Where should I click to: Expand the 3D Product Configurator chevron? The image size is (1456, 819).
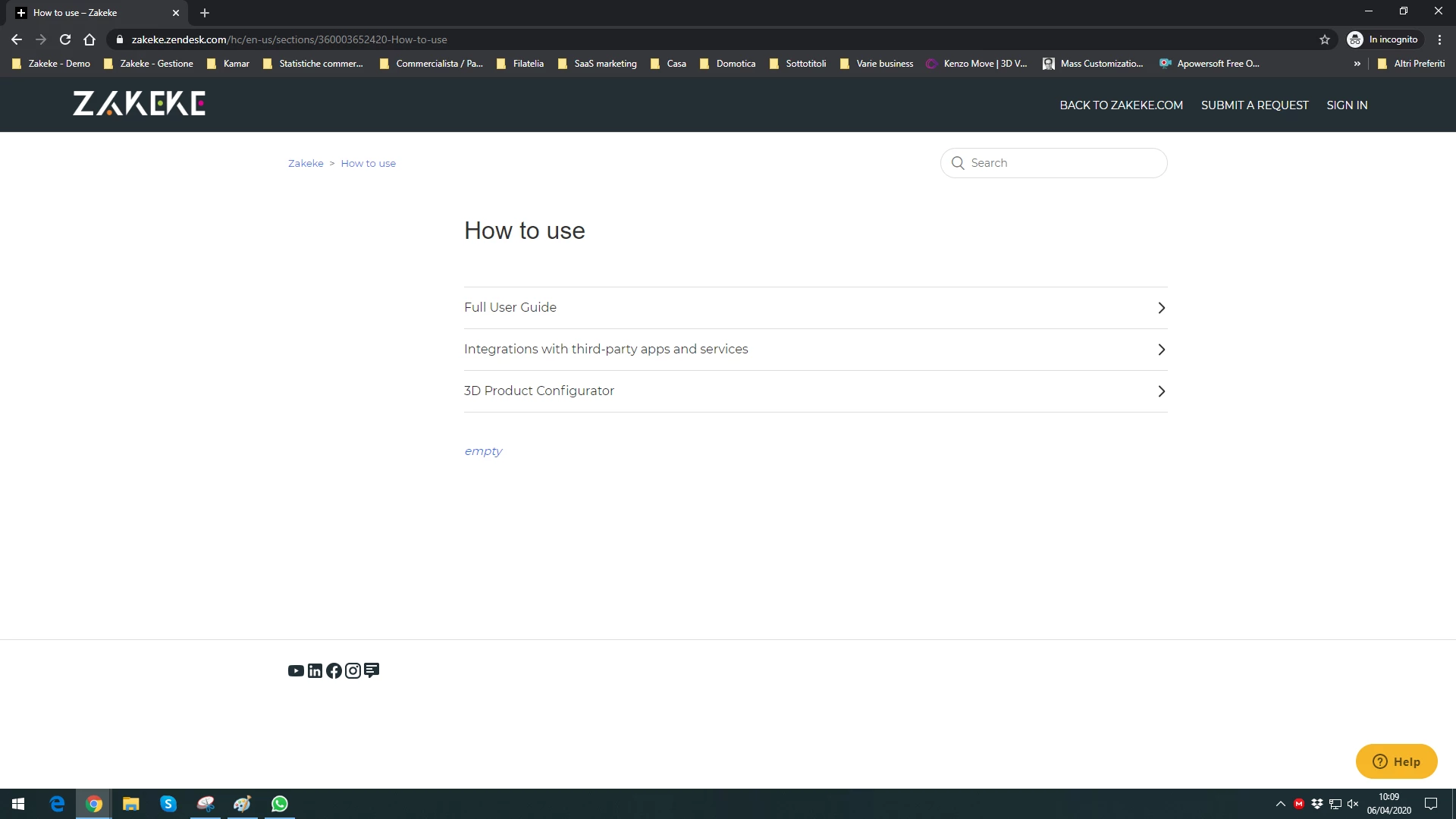[1161, 391]
